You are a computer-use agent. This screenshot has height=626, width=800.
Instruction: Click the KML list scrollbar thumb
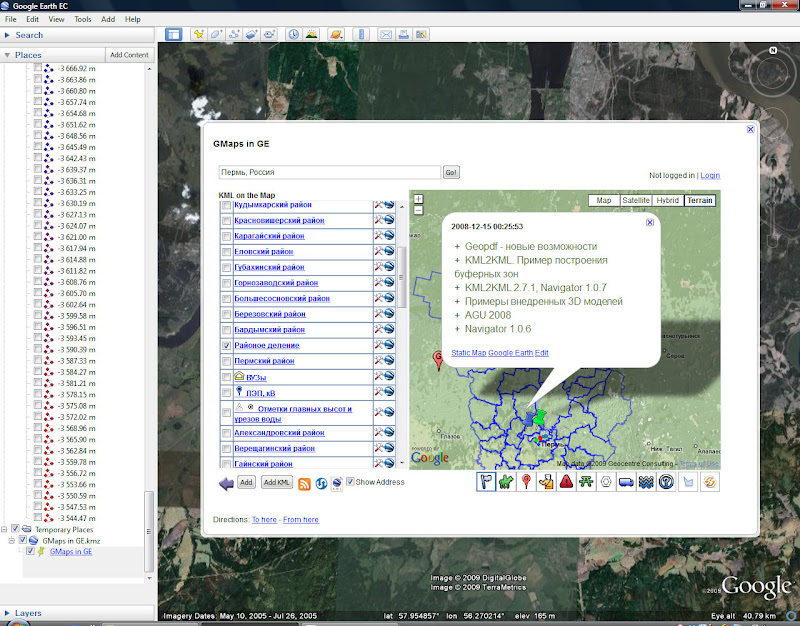click(401, 277)
